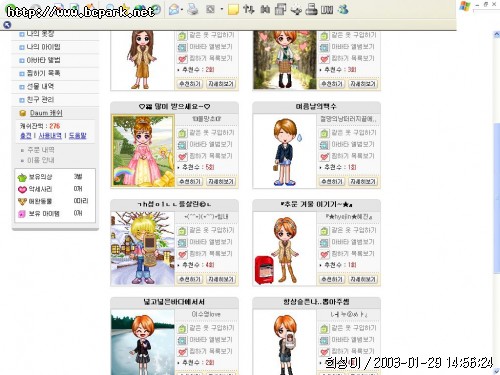The width and height of the screenshot is (500, 375).
Task: Open the Daum 캐쉬 link
Action: (46, 113)
